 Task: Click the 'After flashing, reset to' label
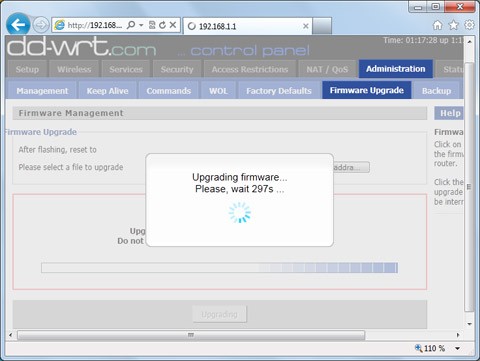pyautogui.click(x=57, y=150)
